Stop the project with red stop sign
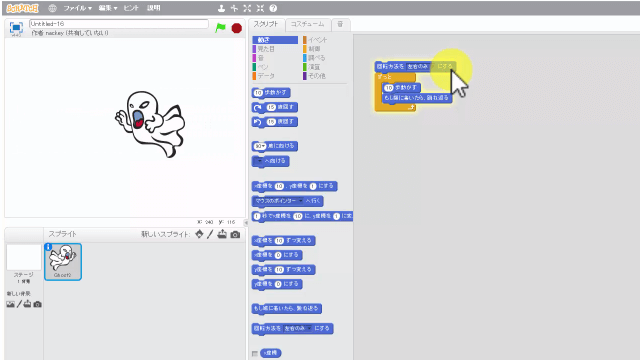The image size is (640, 360). pos(237,28)
